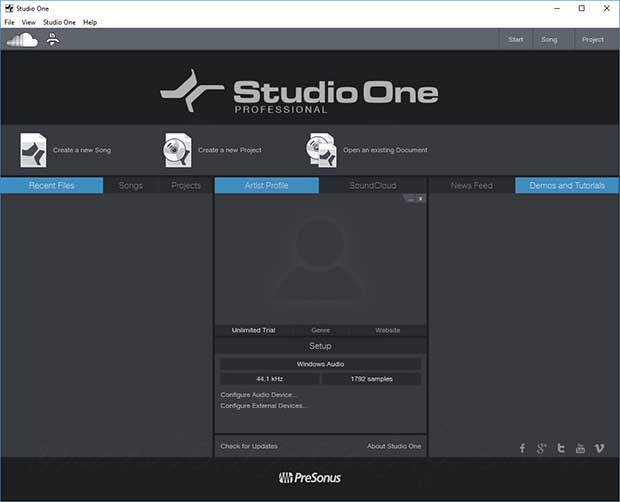Click the PreSonus logo in footer

[310, 478]
